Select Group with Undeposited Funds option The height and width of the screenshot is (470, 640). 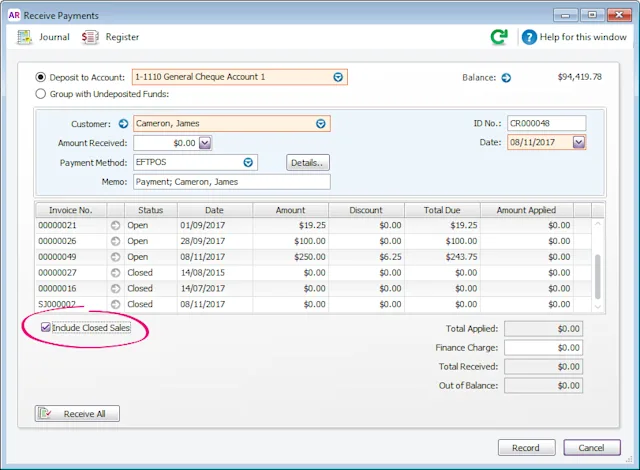pos(40,94)
